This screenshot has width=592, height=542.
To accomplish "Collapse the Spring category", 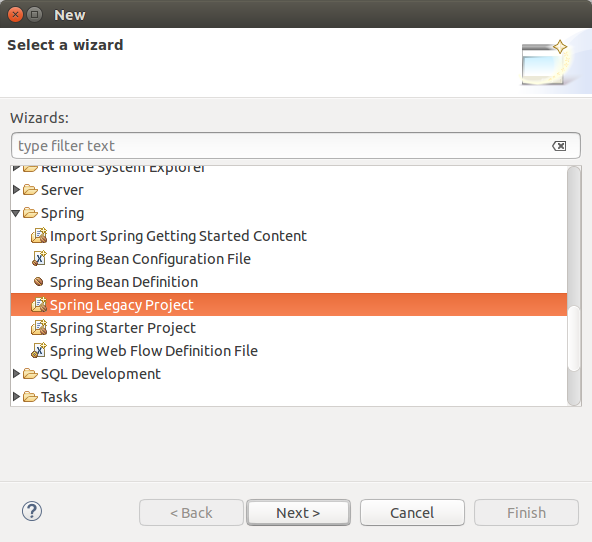I will point(16,213).
